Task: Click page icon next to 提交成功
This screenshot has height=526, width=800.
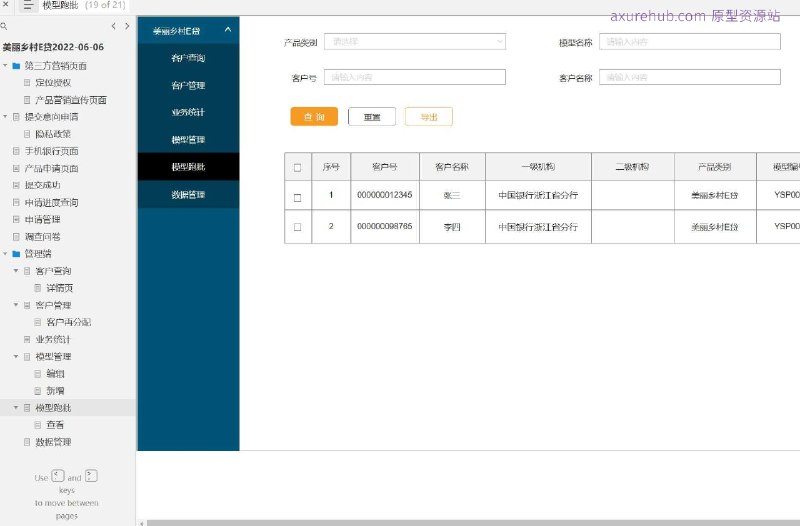Action: pos(16,185)
